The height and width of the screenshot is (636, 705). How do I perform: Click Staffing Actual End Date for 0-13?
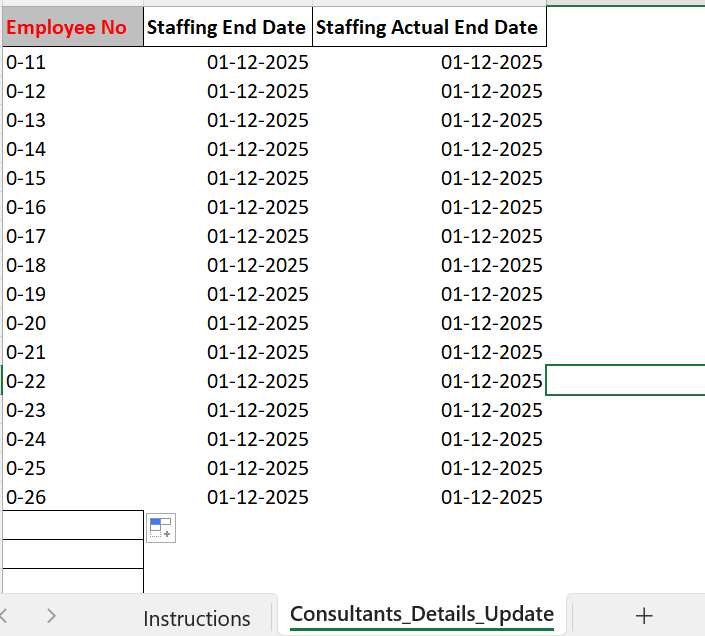(x=429, y=120)
